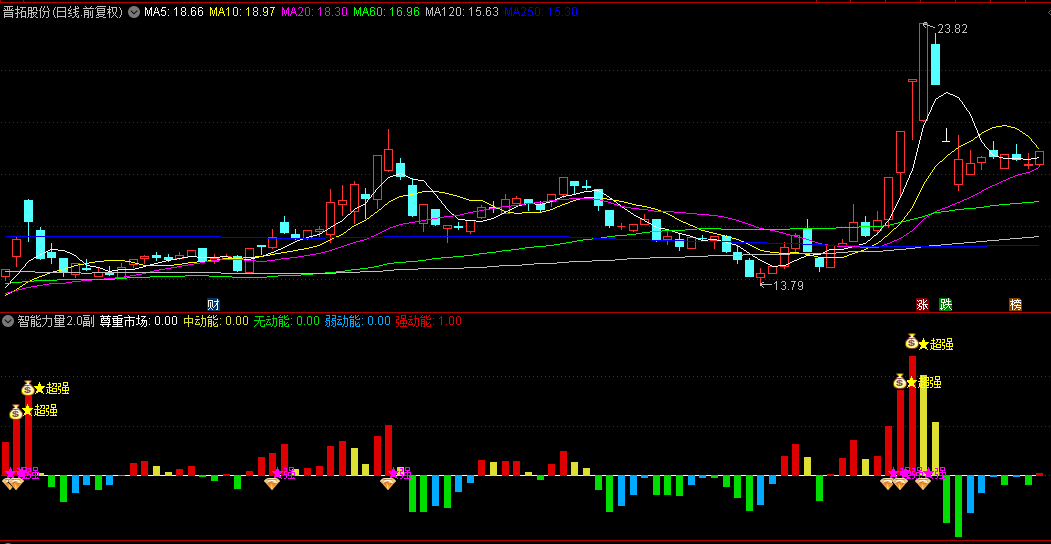Screen dimensions: 1051x544
Task: Click the blue 弱动能: 0.00 value
Action: (x=357, y=321)
